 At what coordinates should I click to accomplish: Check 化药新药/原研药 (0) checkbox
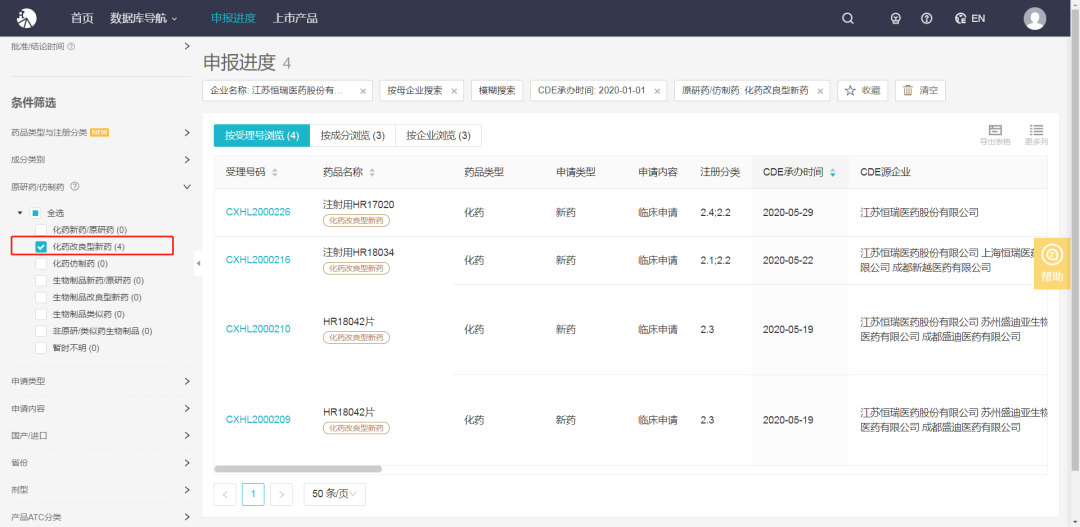[x=41, y=229]
